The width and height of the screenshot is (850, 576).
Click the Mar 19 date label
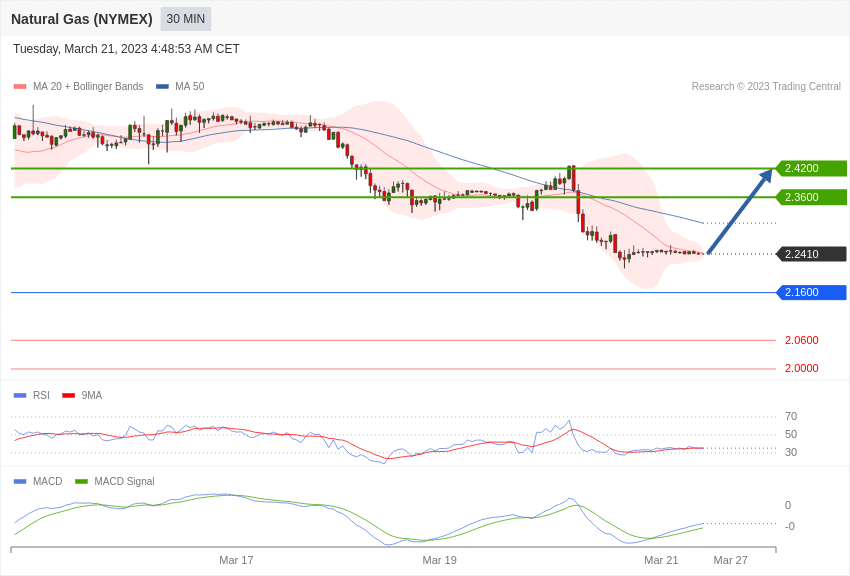coord(439,560)
